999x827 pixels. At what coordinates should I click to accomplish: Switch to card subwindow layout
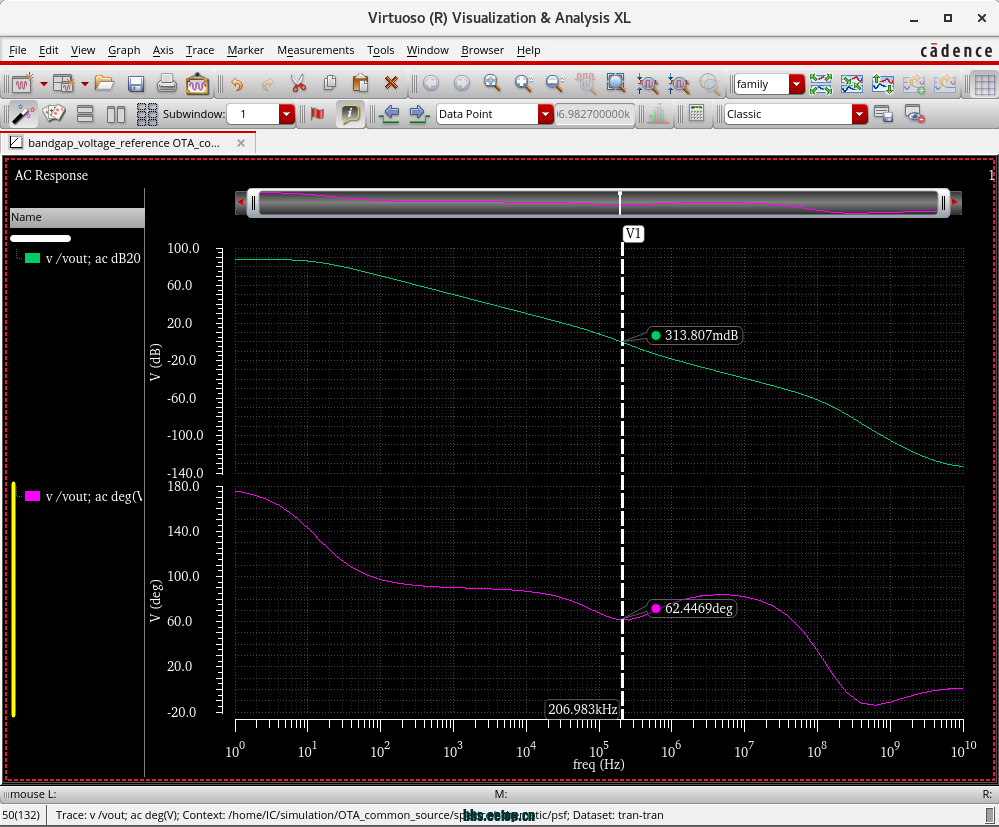click(54, 114)
